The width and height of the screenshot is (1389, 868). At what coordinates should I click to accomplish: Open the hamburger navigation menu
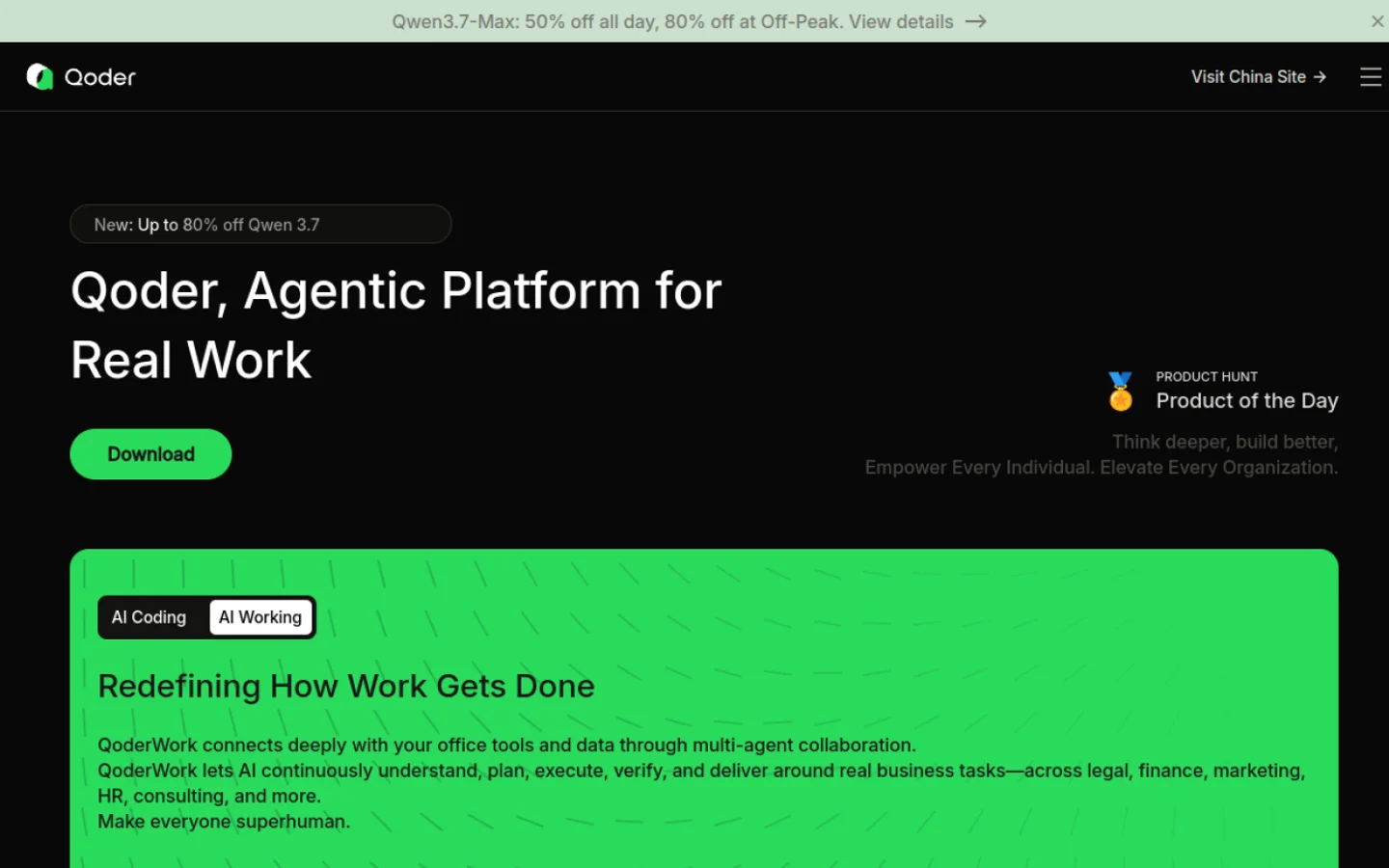(x=1371, y=77)
